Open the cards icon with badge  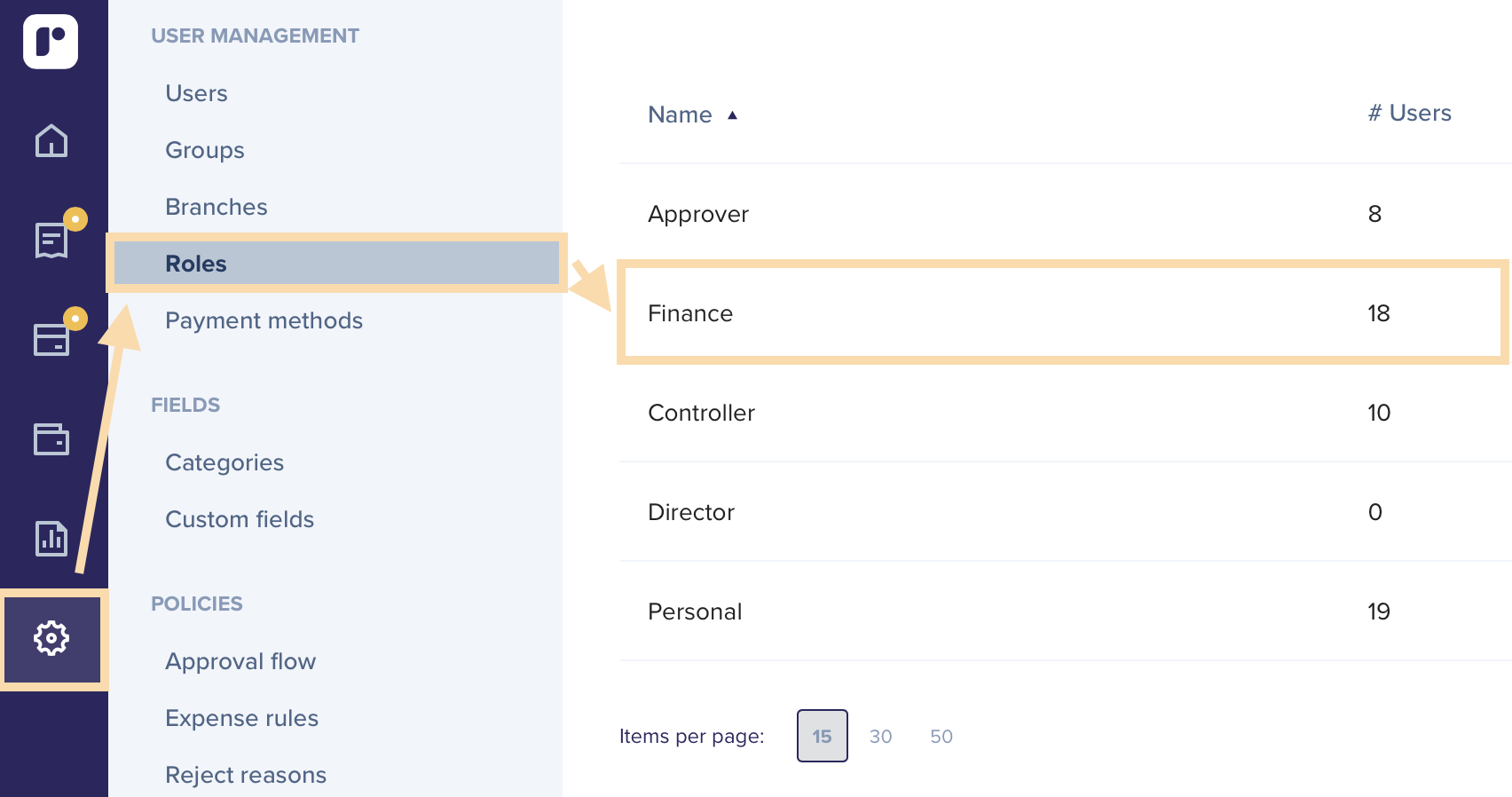click(x=51, y=339)
